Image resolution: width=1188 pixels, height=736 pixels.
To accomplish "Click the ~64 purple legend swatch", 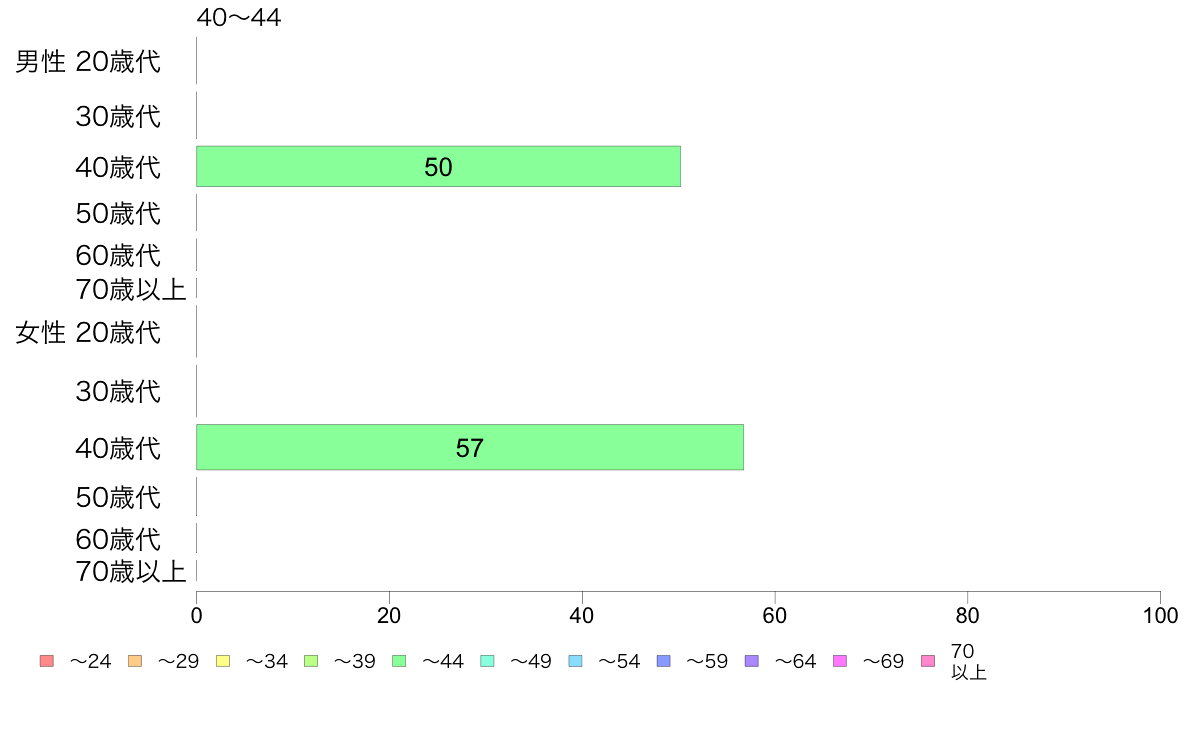I will (752, 661).
